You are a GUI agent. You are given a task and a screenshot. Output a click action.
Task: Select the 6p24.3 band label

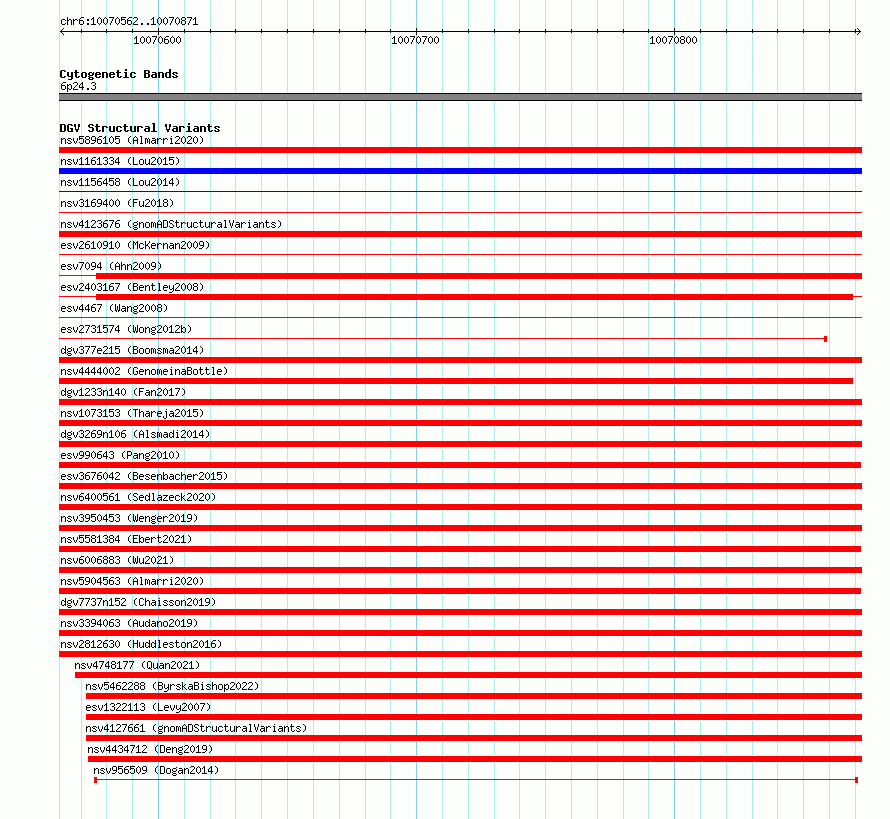point(78,86)
